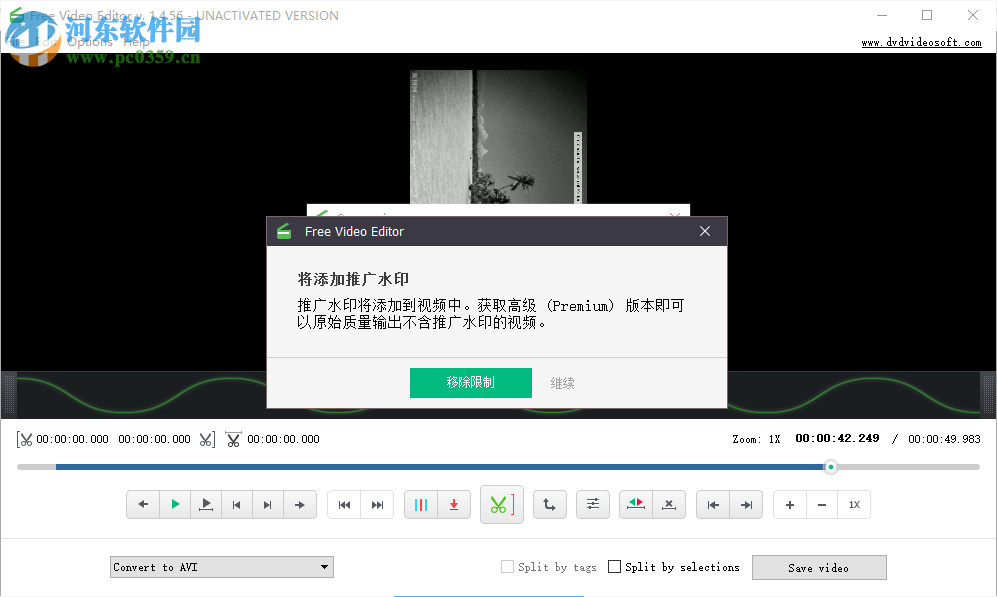
Task: Enable Split by selections
Action: point(614,567)
